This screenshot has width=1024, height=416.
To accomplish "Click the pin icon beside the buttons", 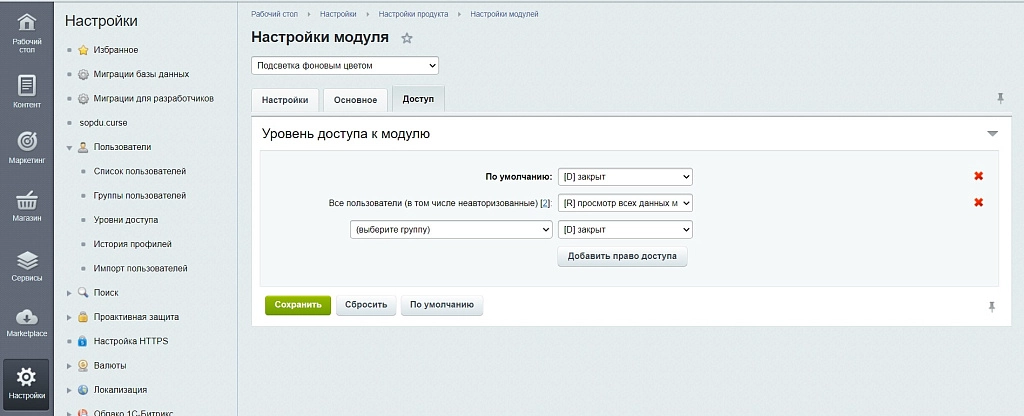I will click(992, 306).
